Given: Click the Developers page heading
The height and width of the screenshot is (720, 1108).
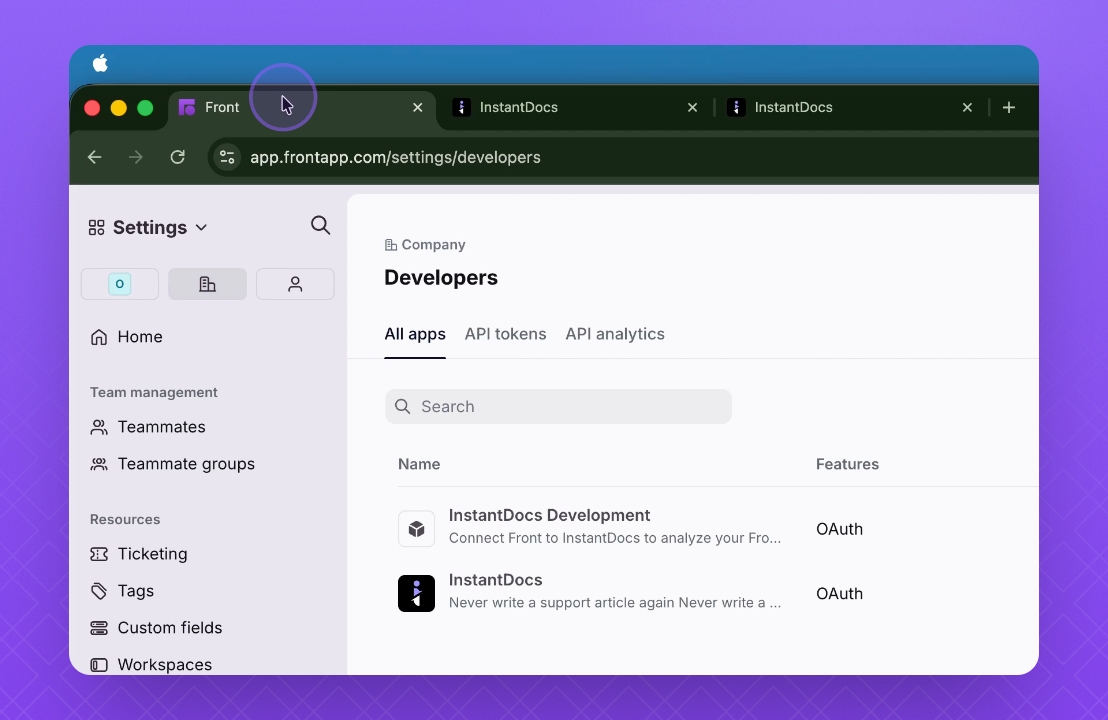Looking at the screenshot, I should coord(441,278).
